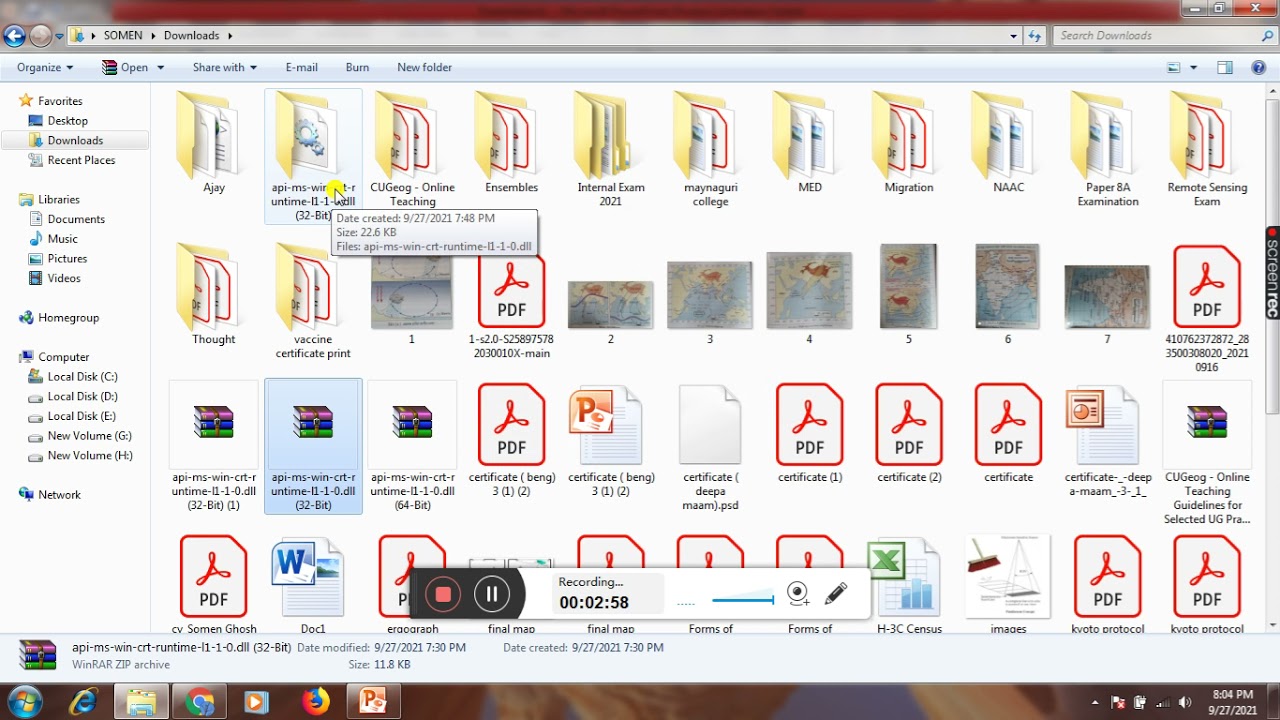The image size is (1280, 720).
Task: Open the Windows Start menu
Action: click(x=23, y=701)
